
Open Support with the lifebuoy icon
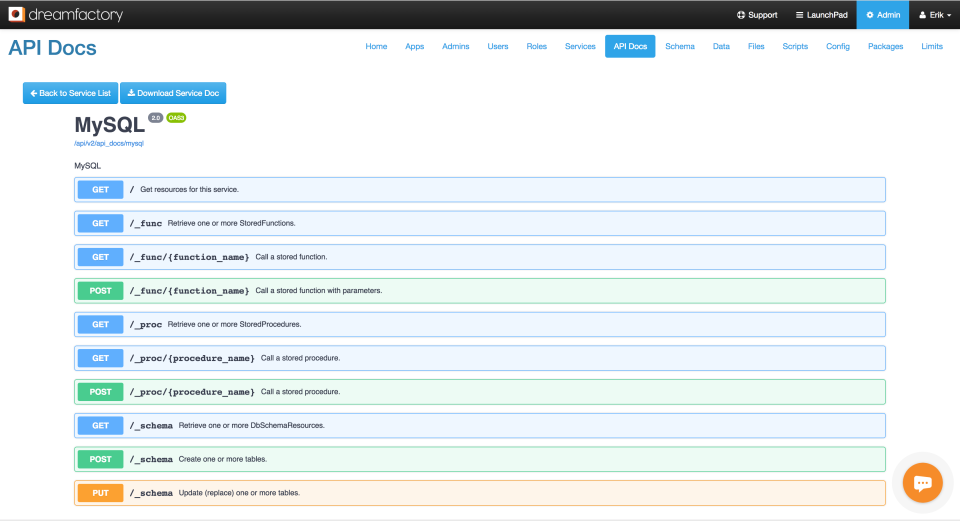(757, 15)
